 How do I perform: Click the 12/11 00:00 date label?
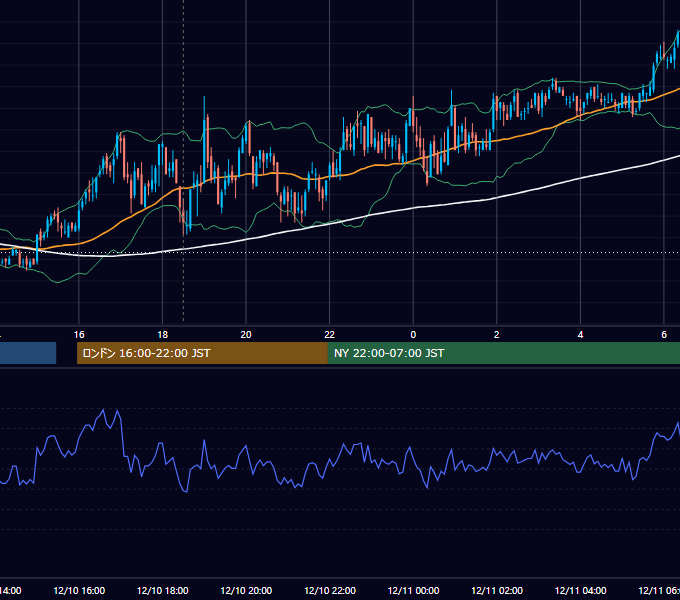(x=413, y=590)
